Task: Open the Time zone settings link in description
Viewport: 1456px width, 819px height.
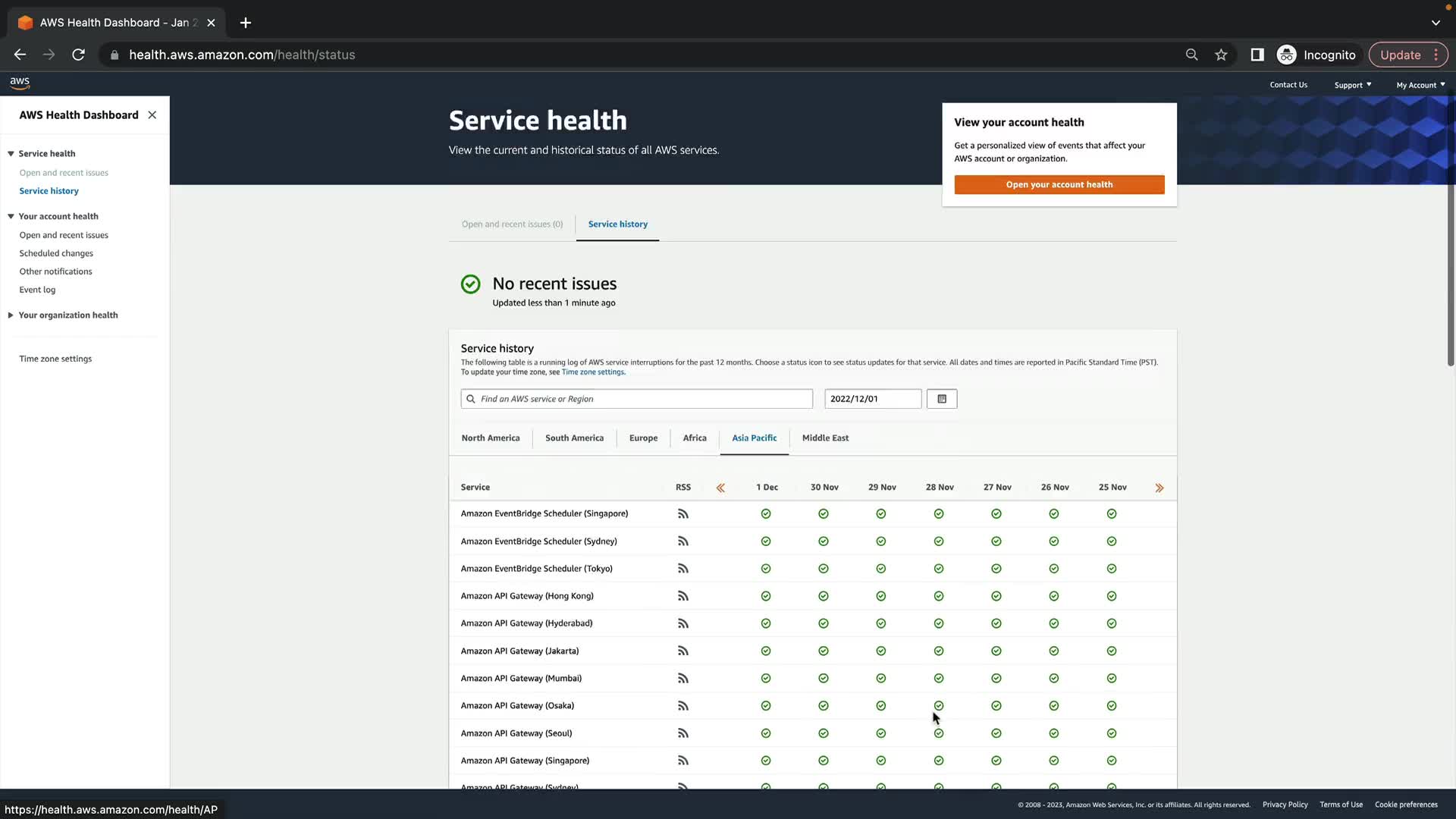Action: pos(593,372)
